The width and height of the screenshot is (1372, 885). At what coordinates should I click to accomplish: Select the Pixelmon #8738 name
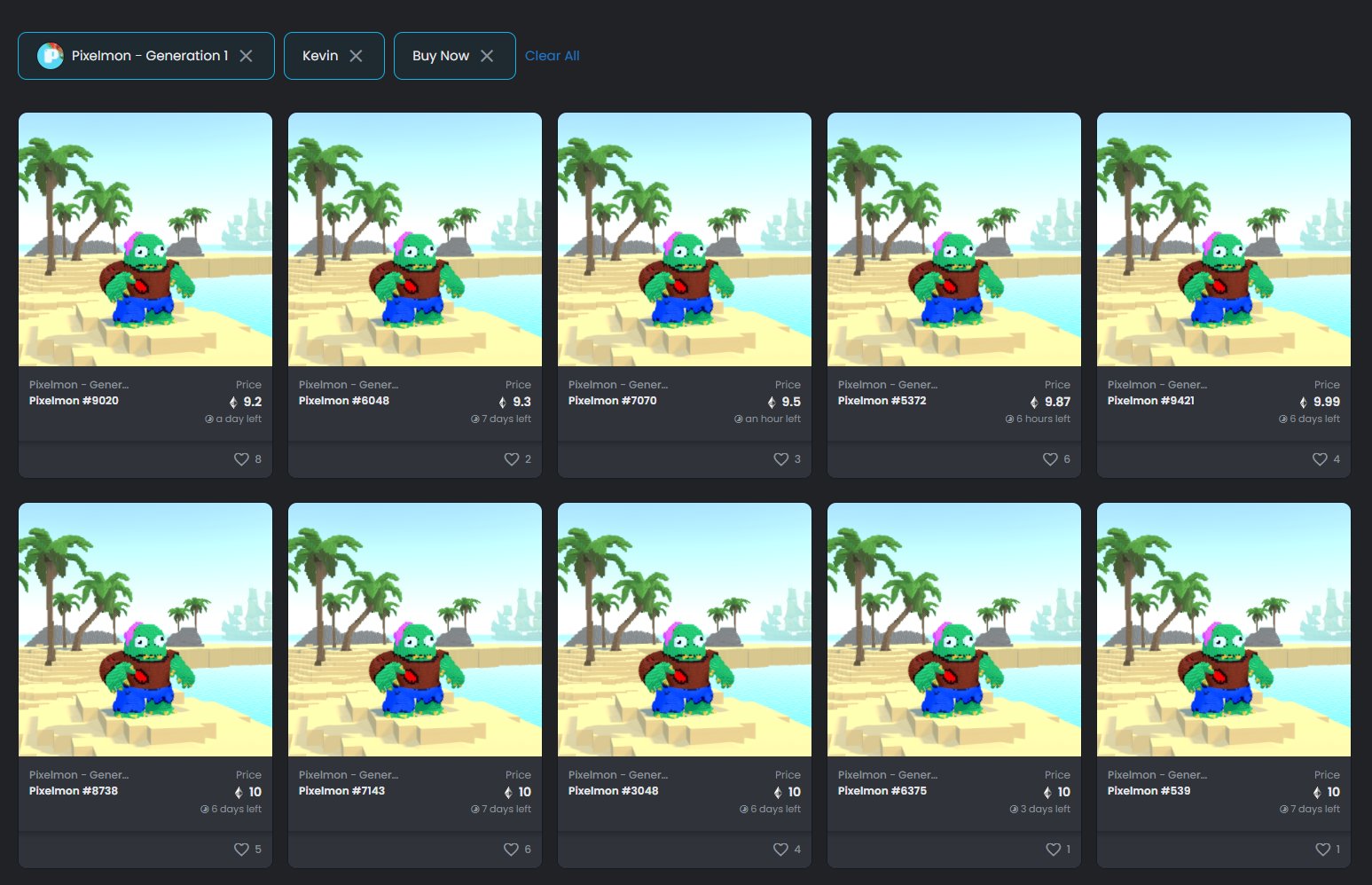74,791
